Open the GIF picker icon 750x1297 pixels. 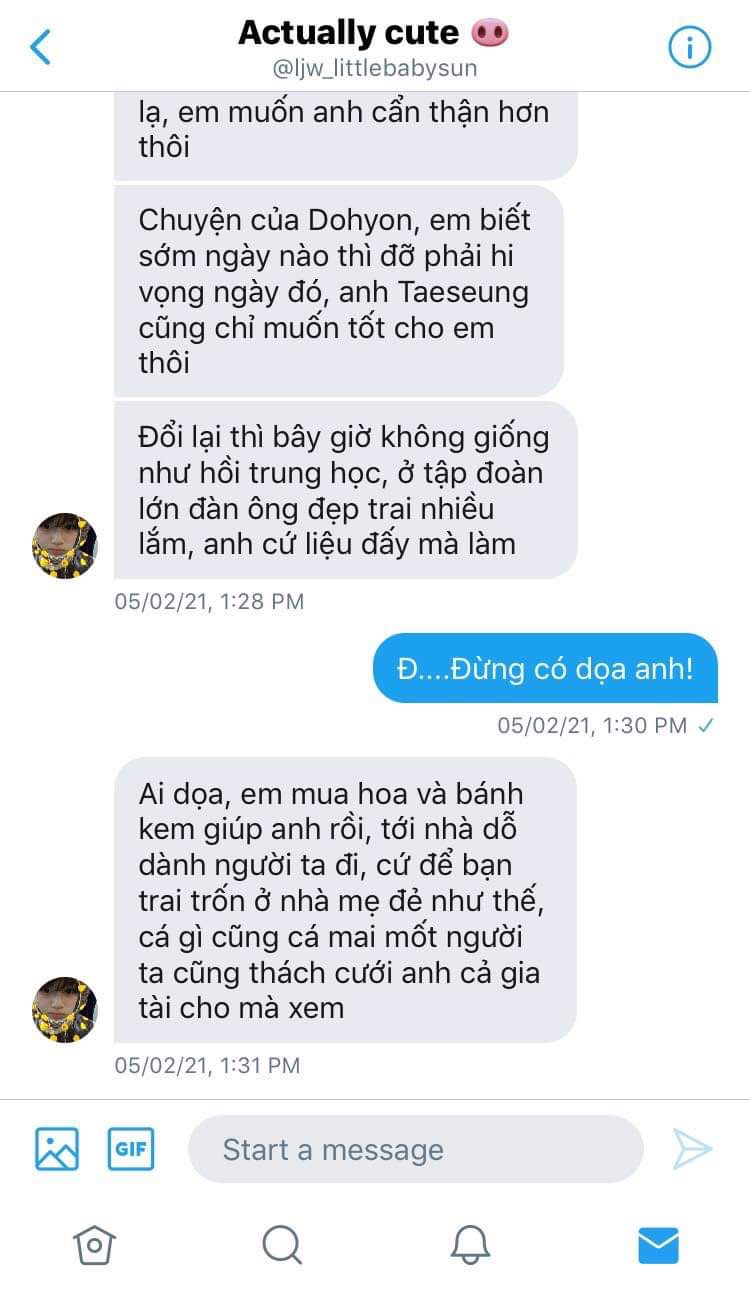(x=131, y=1149)
